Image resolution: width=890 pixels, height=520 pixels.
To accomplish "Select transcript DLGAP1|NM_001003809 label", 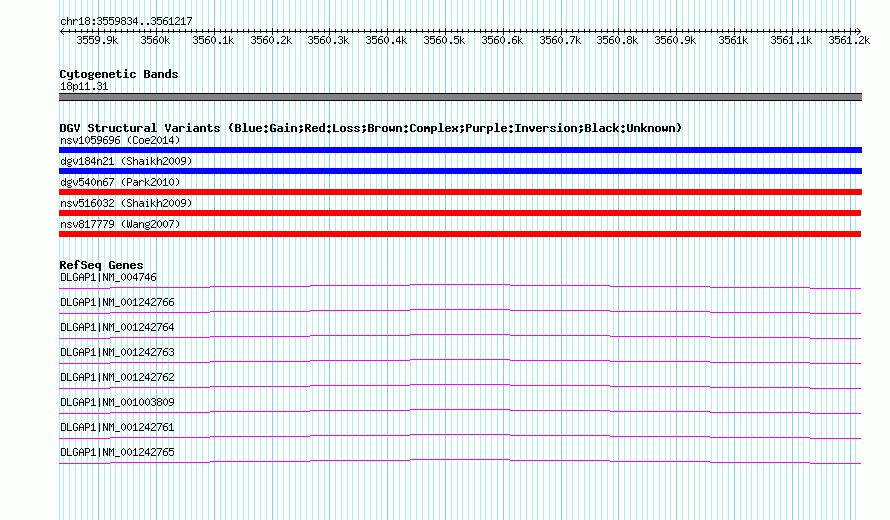I will click(117, 402).
